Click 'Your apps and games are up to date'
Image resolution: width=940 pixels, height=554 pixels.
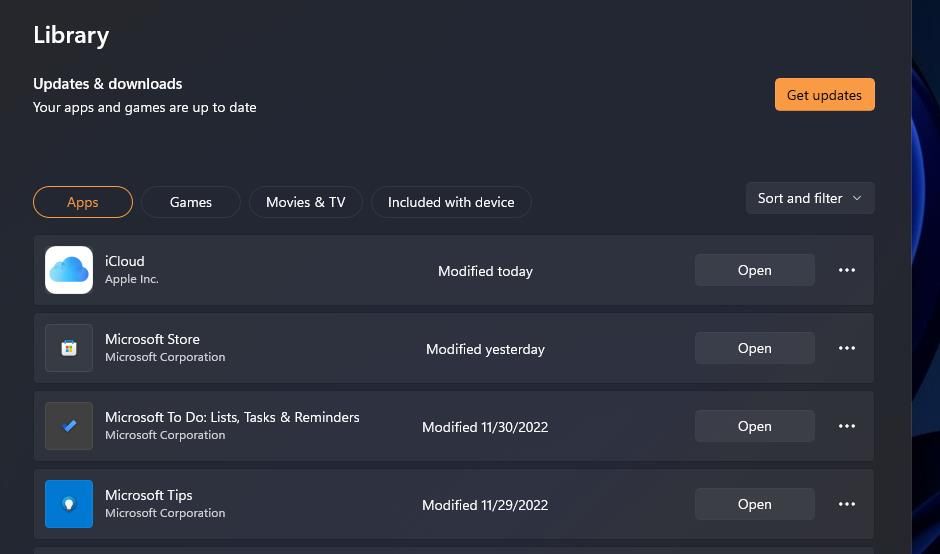click(144, 108)
